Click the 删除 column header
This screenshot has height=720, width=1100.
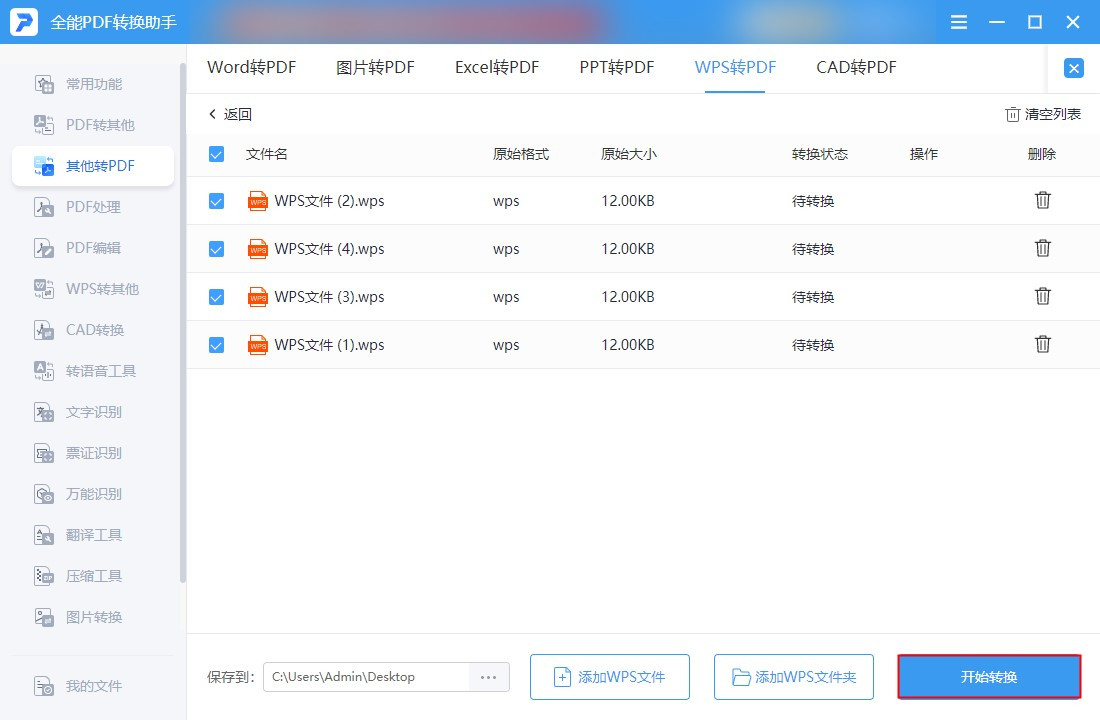(1041, 154)
